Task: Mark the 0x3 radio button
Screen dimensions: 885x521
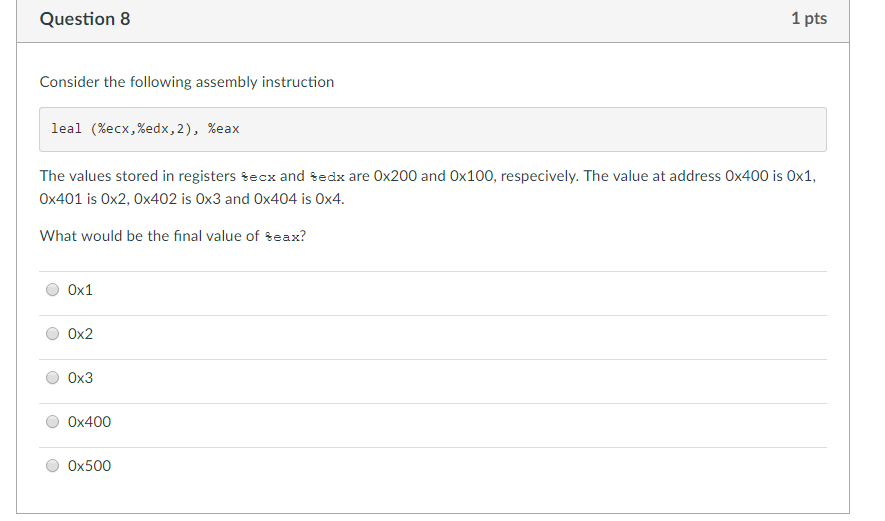Action: (x=53, y=378)
